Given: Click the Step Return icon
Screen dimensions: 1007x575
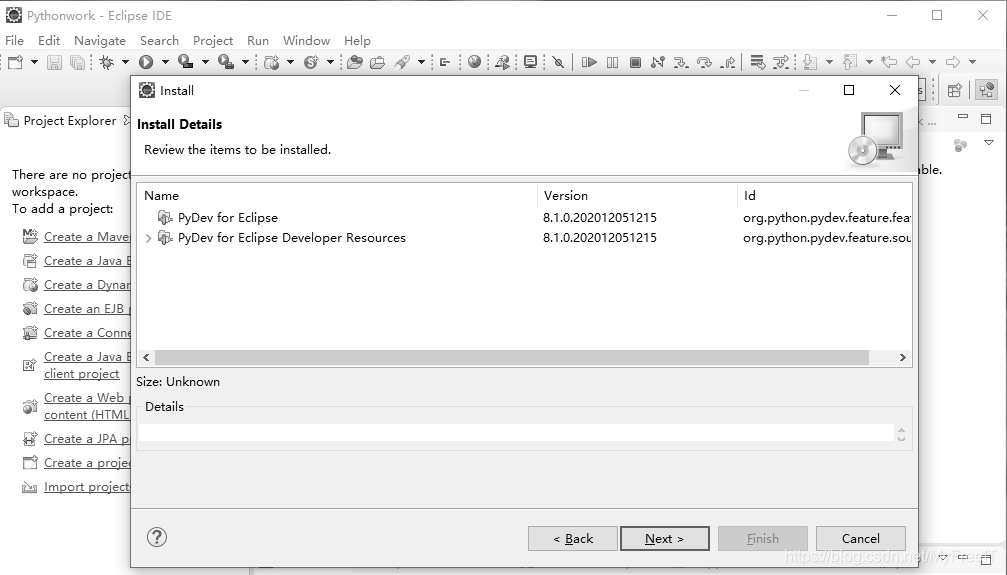Looking at the screenshot, I should (x=728, y=62).
